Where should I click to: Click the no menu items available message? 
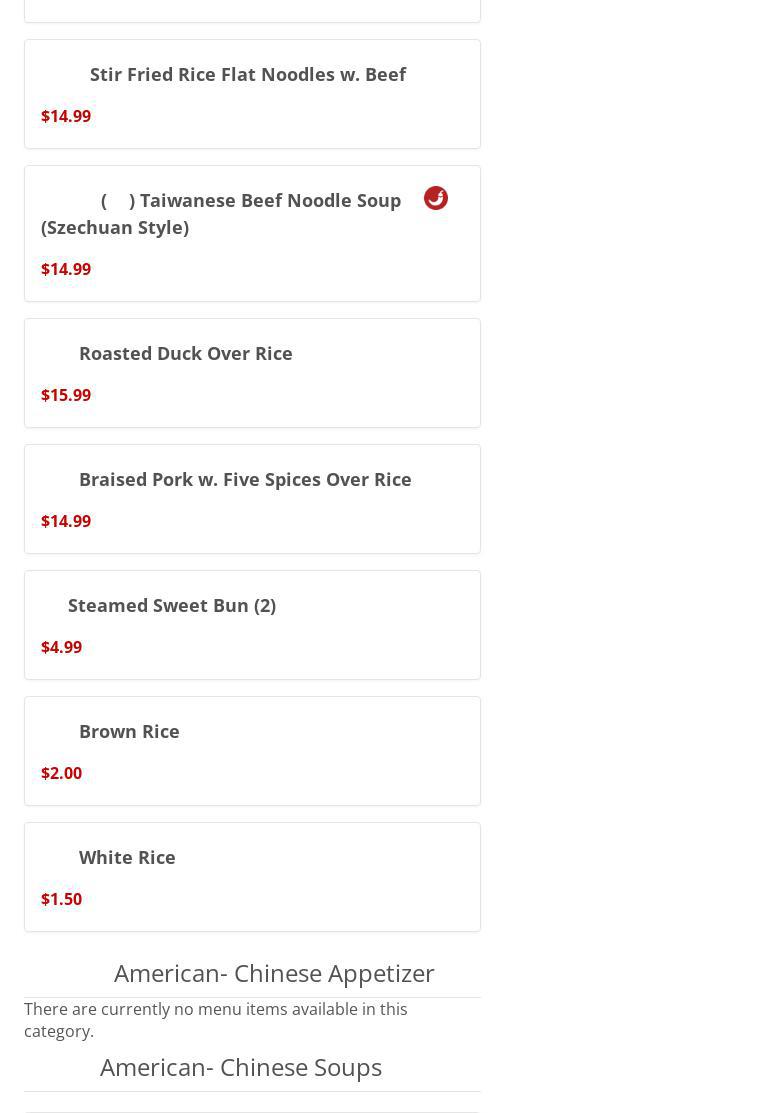pyautogui.click(x=215, y=1020)
